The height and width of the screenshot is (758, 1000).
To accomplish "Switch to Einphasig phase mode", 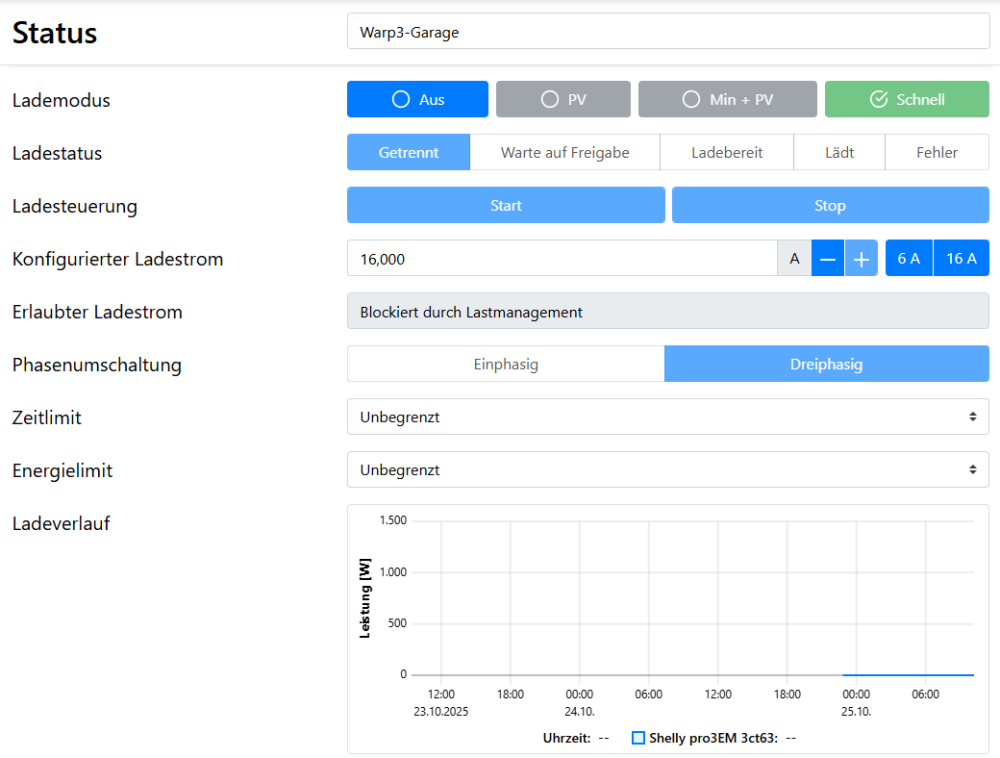I will point(505,364).
